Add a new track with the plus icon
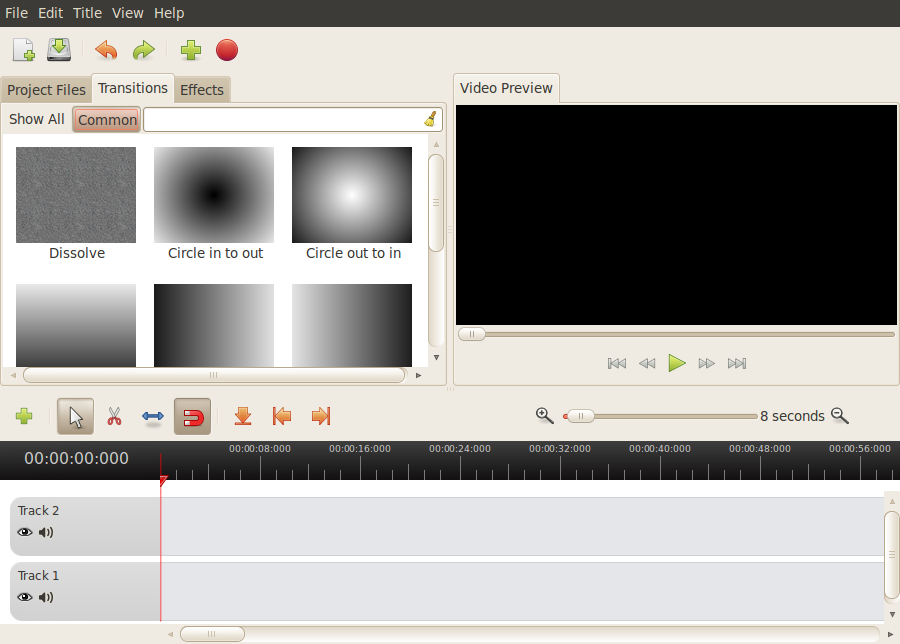The height and width of the screenshot is (644, 900). (x=23, y=416)
